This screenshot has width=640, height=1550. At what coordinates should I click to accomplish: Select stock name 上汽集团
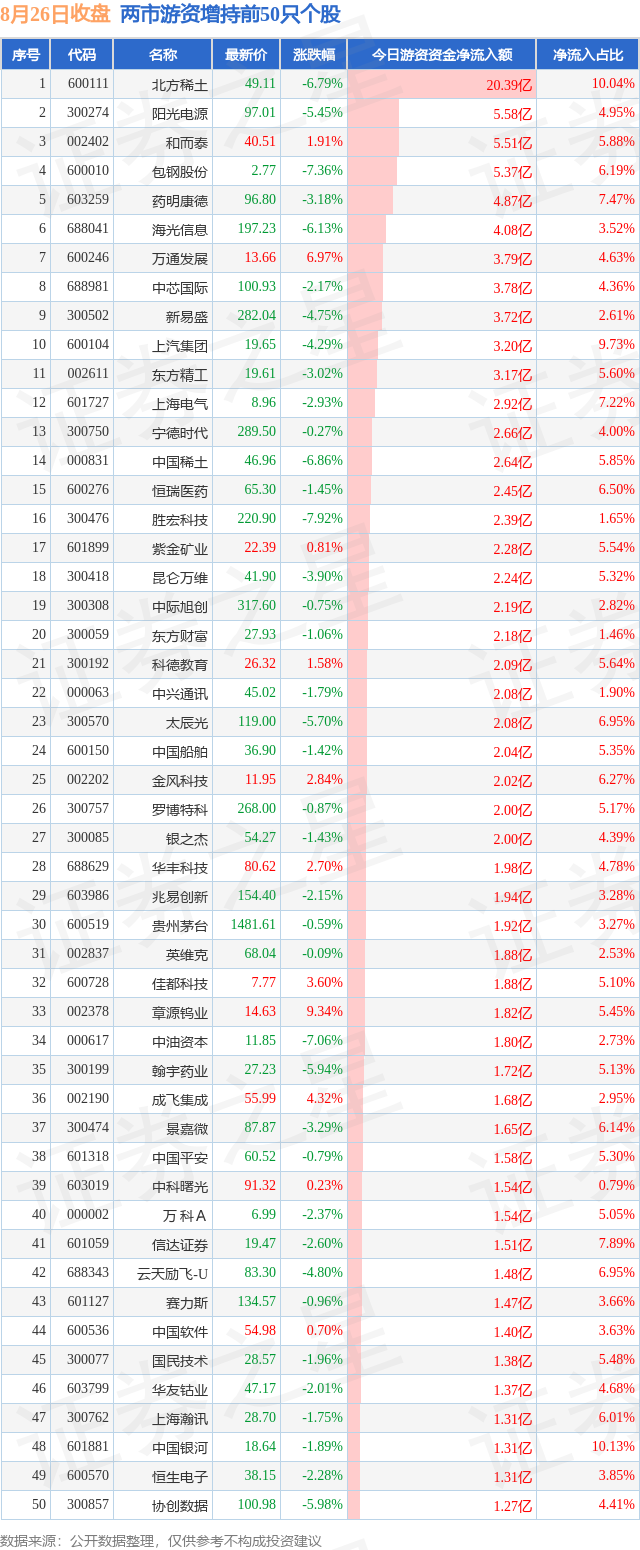[180, 346]
